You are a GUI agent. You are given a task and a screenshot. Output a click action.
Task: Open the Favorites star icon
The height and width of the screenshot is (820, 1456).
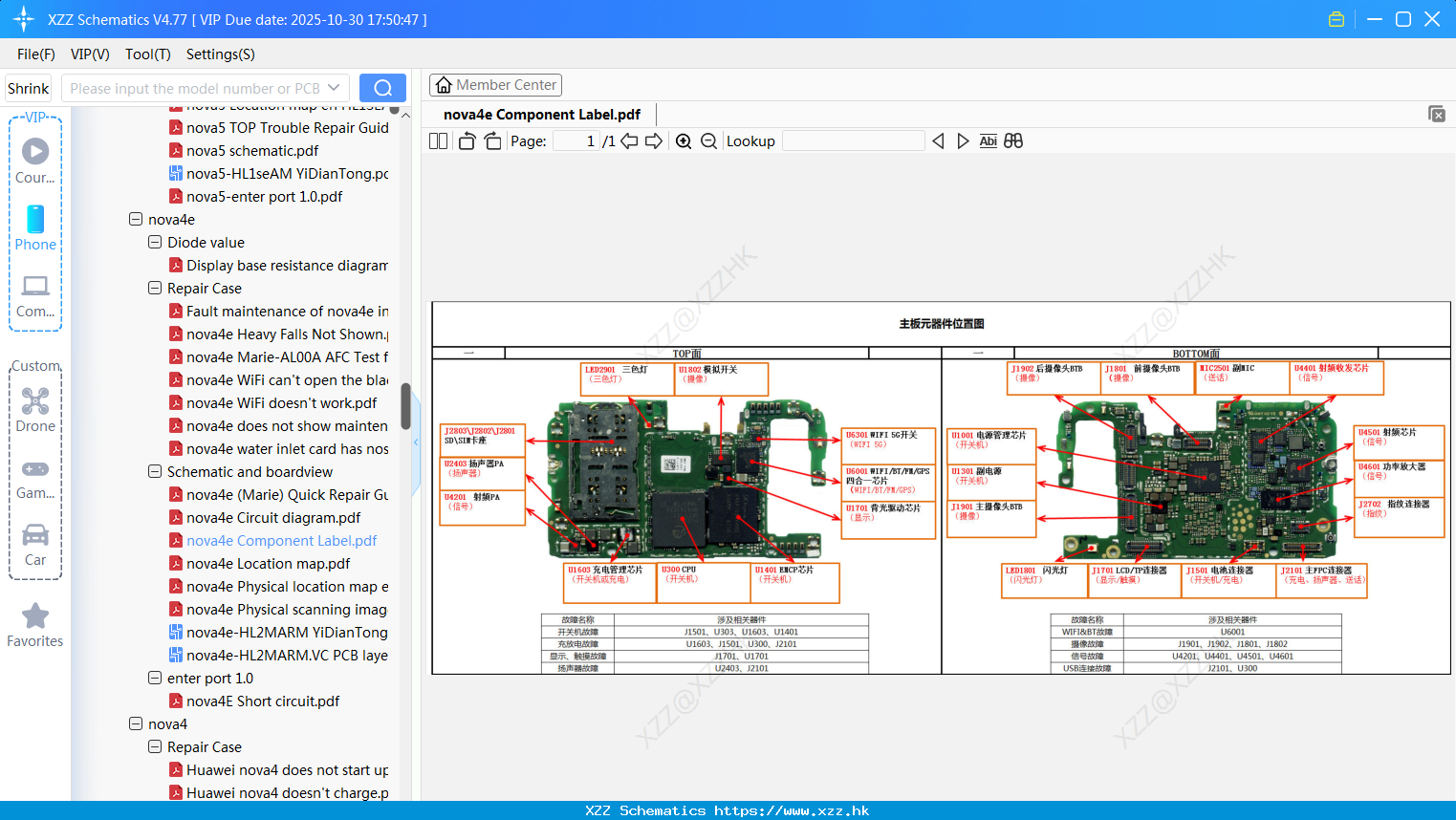click(x=35, y=625)
